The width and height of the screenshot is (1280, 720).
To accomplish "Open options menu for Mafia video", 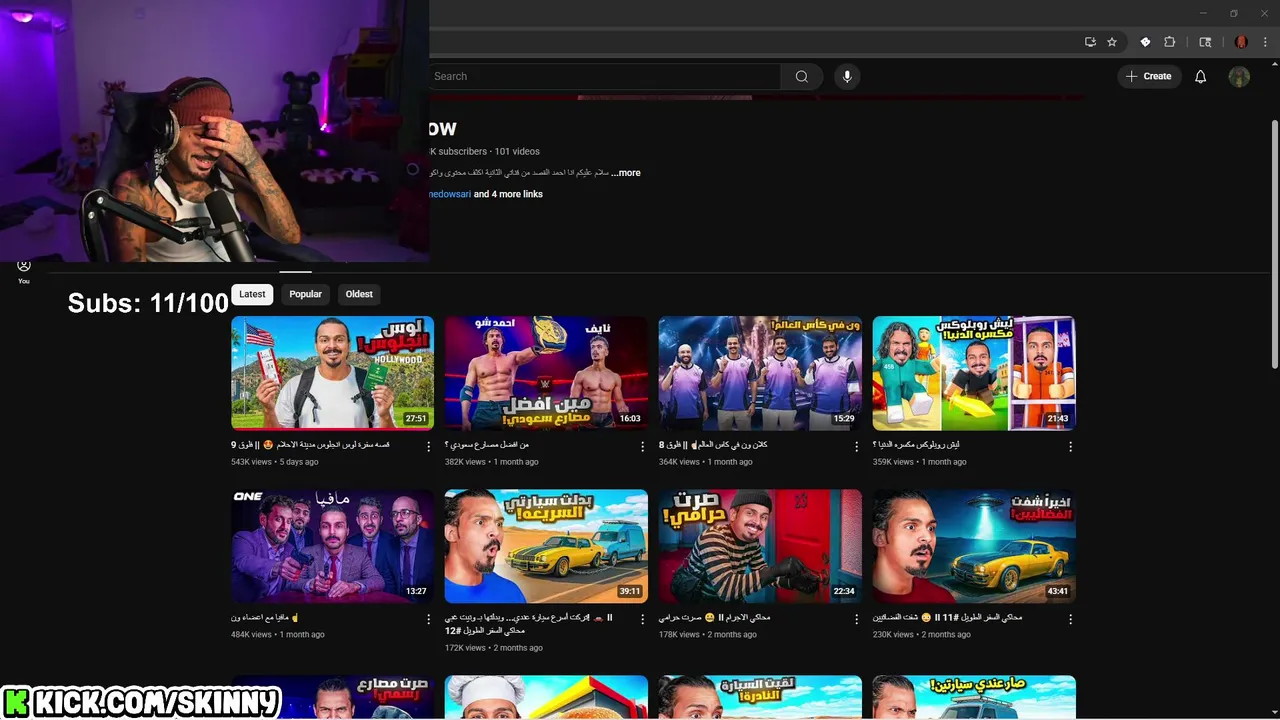I will tap(429, 620).
